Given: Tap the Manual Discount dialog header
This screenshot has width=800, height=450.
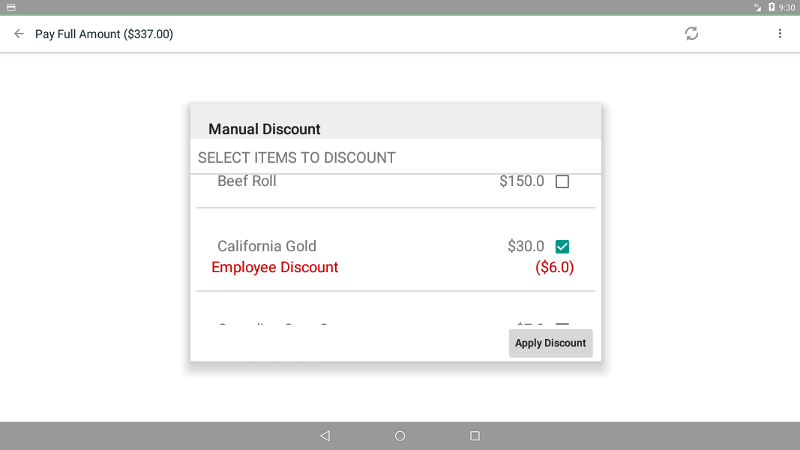Looking at the screenshot, I should [x=264, y=129].
